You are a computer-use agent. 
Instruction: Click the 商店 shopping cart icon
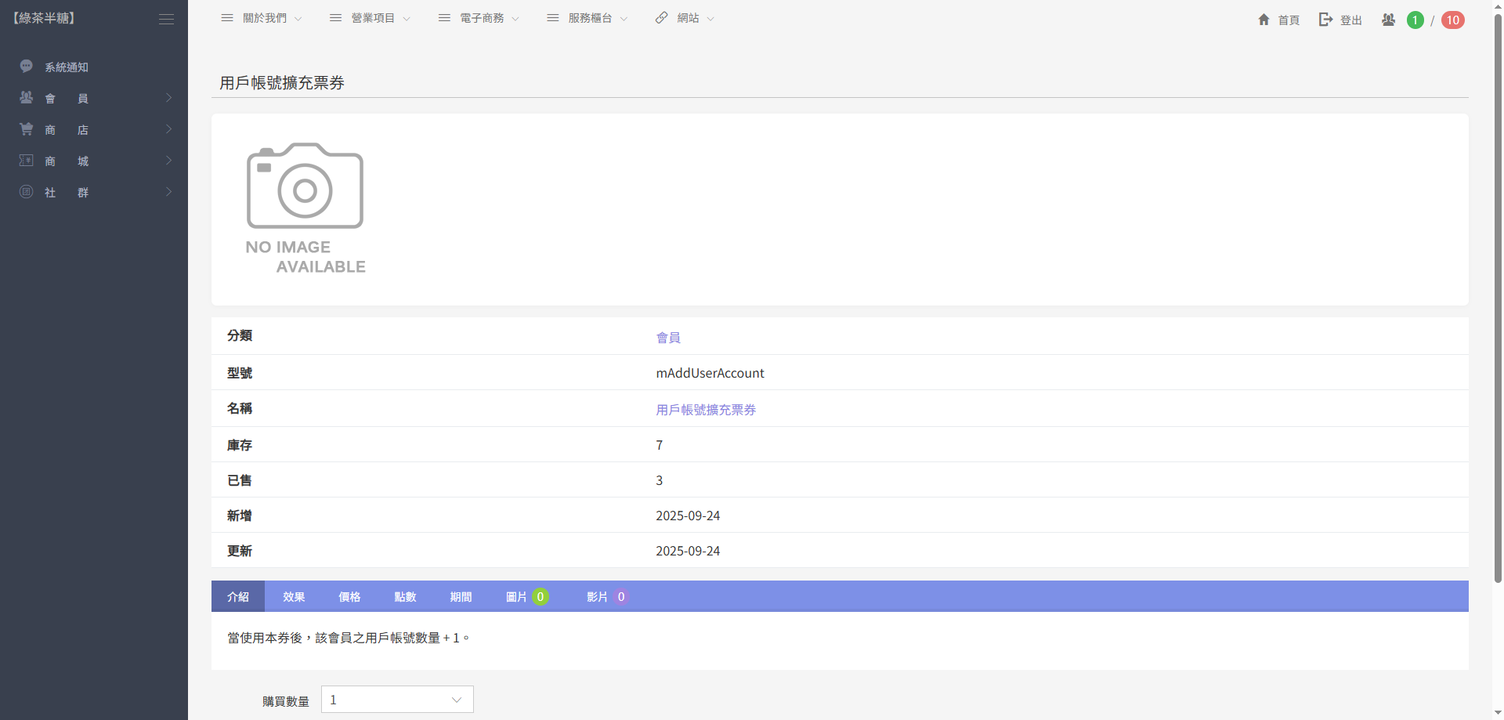click(x=27, y=129)
